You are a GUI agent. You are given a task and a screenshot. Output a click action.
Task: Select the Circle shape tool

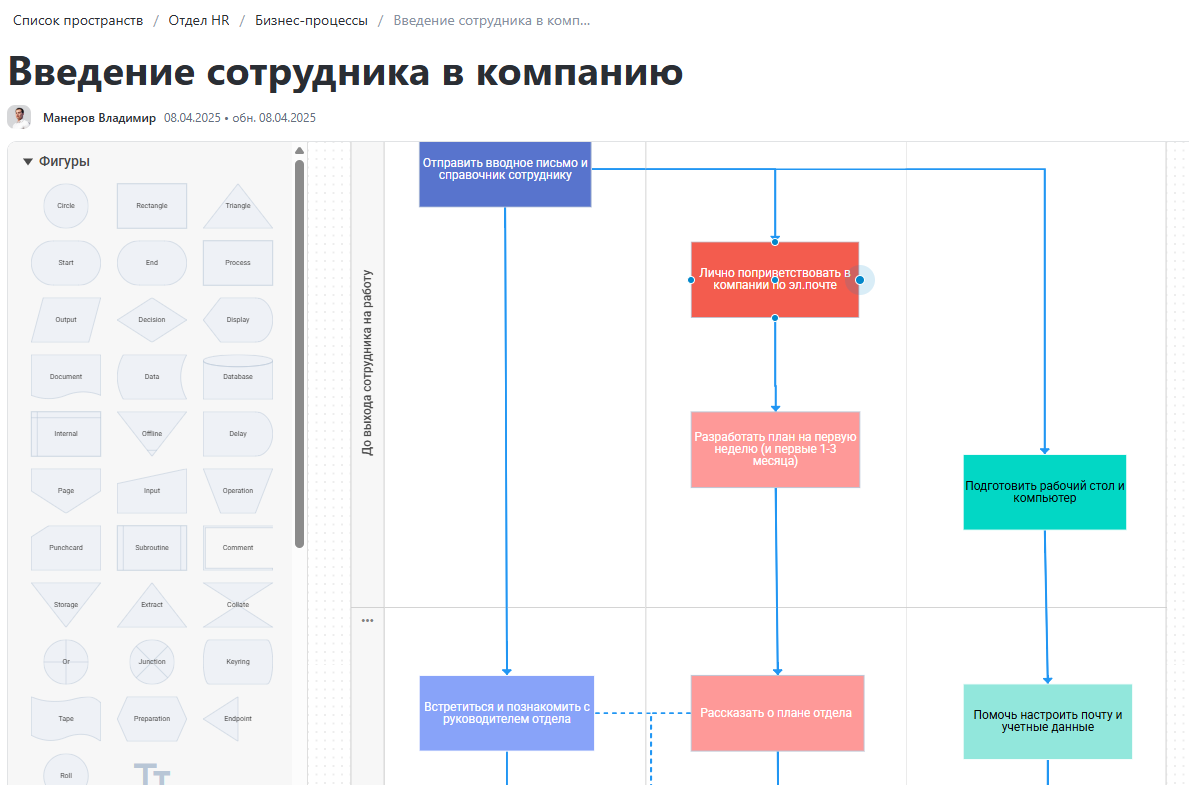(65, 205)
